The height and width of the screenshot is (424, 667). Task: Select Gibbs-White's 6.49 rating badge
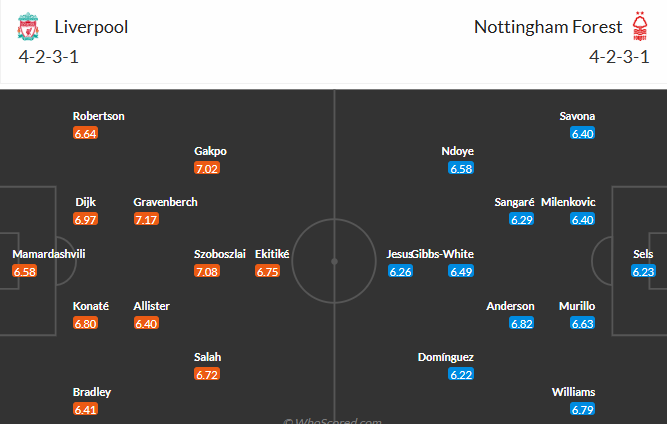coord(461,271)
